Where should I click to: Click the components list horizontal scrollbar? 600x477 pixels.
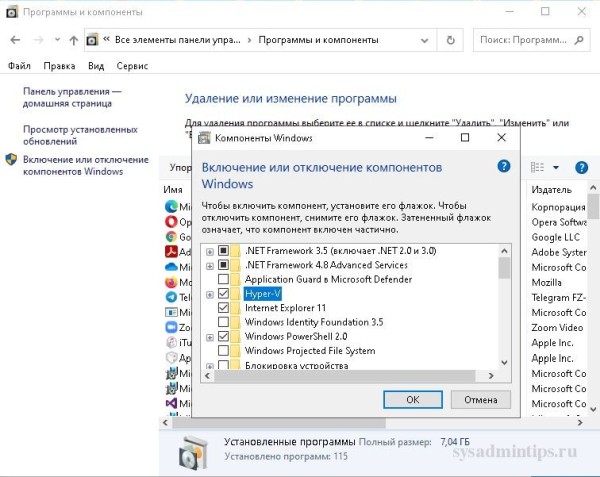tap(345, 376)
